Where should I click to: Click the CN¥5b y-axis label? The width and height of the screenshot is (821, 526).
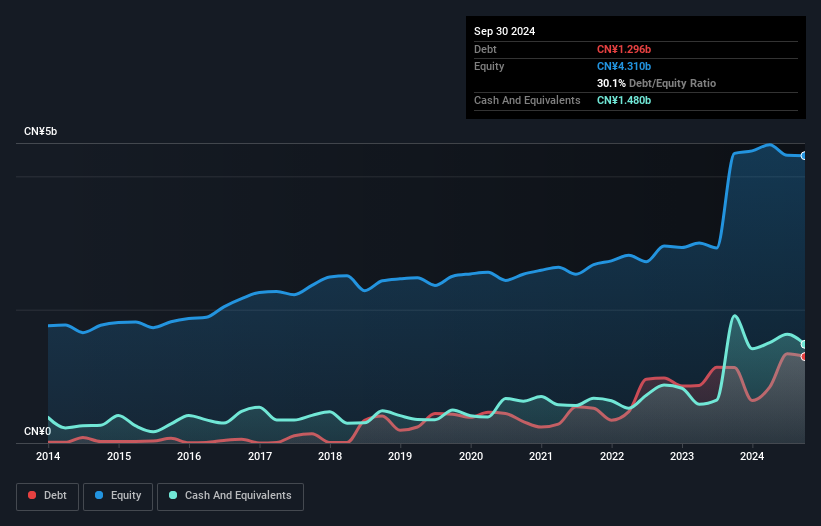(40, 131)
